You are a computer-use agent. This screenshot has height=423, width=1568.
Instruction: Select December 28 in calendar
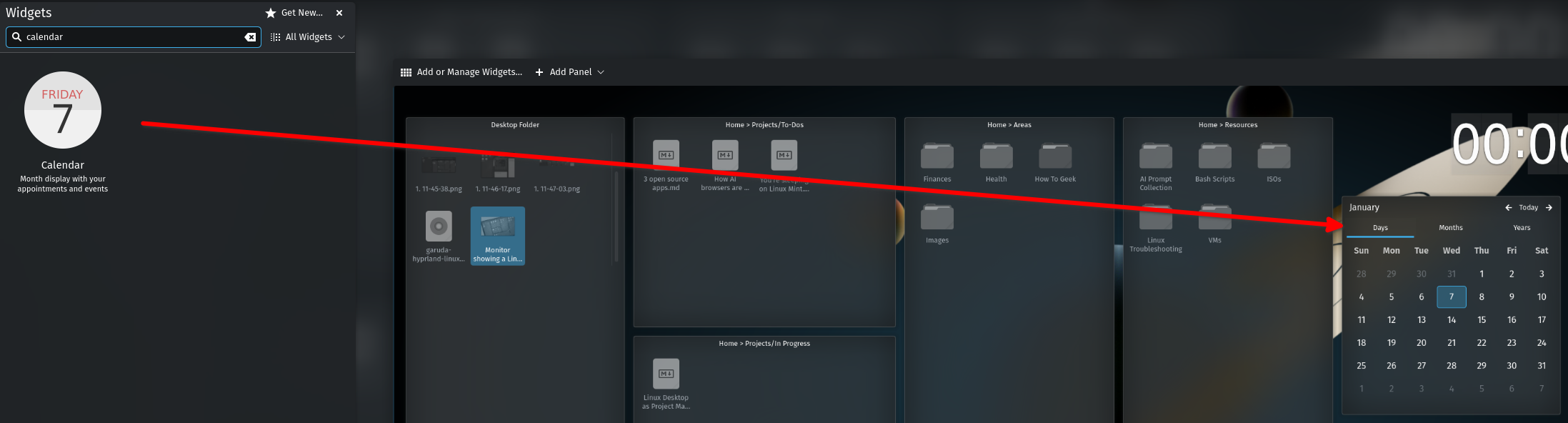click(1362, 274)
